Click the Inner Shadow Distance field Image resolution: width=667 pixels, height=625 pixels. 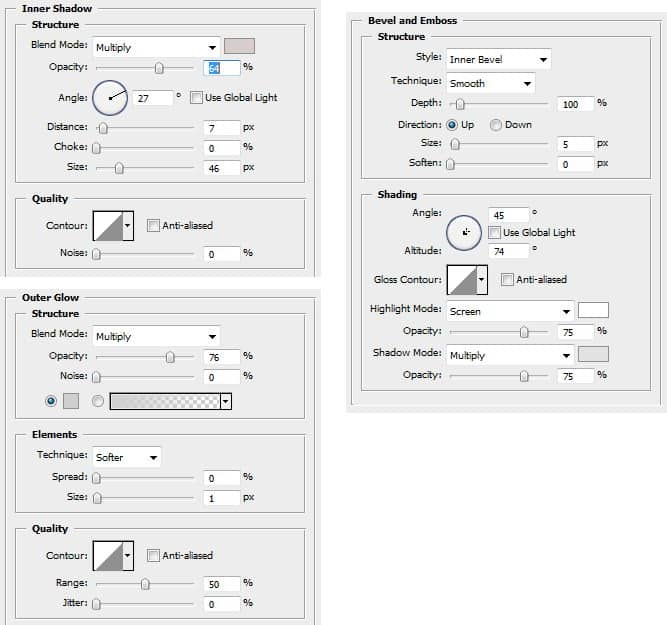[x=222, y=128]
